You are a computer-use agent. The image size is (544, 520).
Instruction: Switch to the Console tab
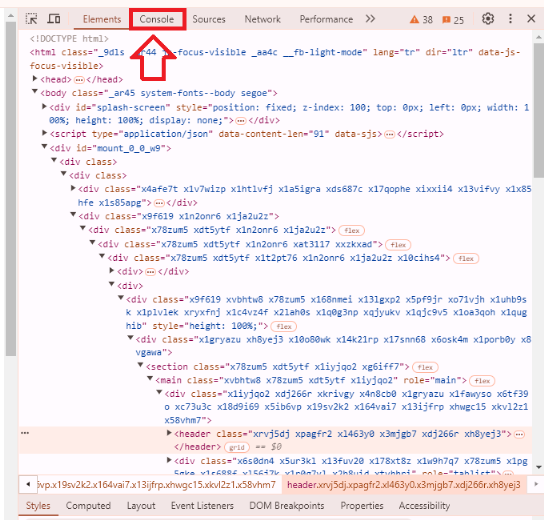(156, 19)
